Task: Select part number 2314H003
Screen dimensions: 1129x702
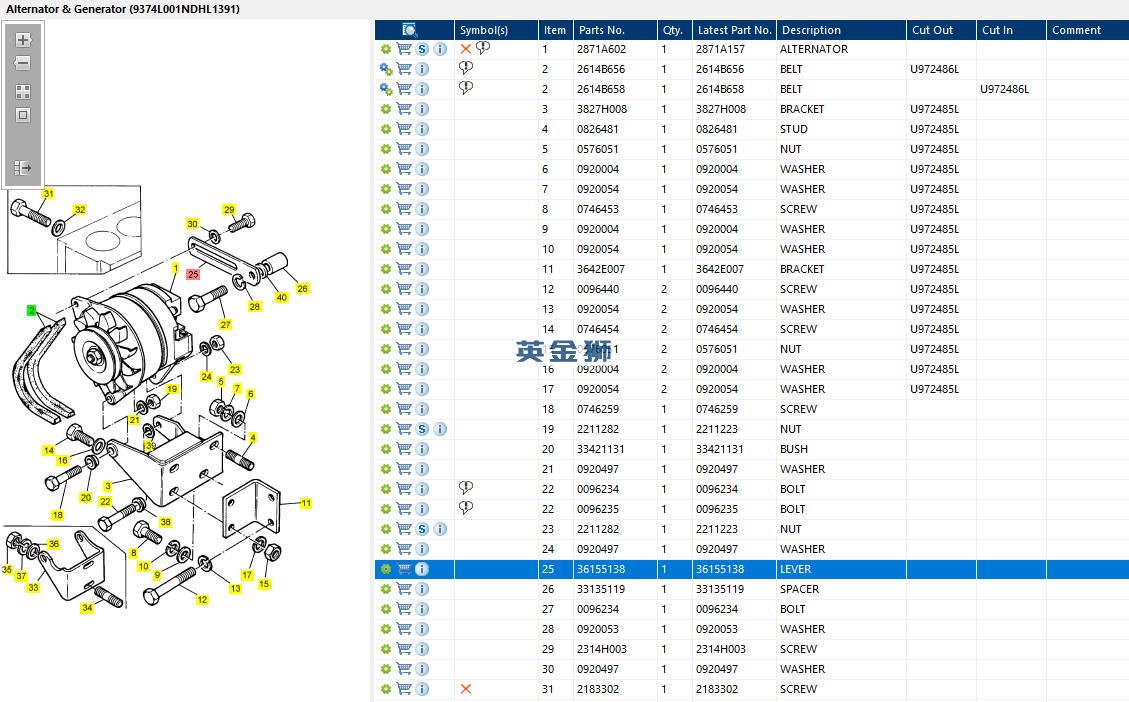Action: (602, 649)
